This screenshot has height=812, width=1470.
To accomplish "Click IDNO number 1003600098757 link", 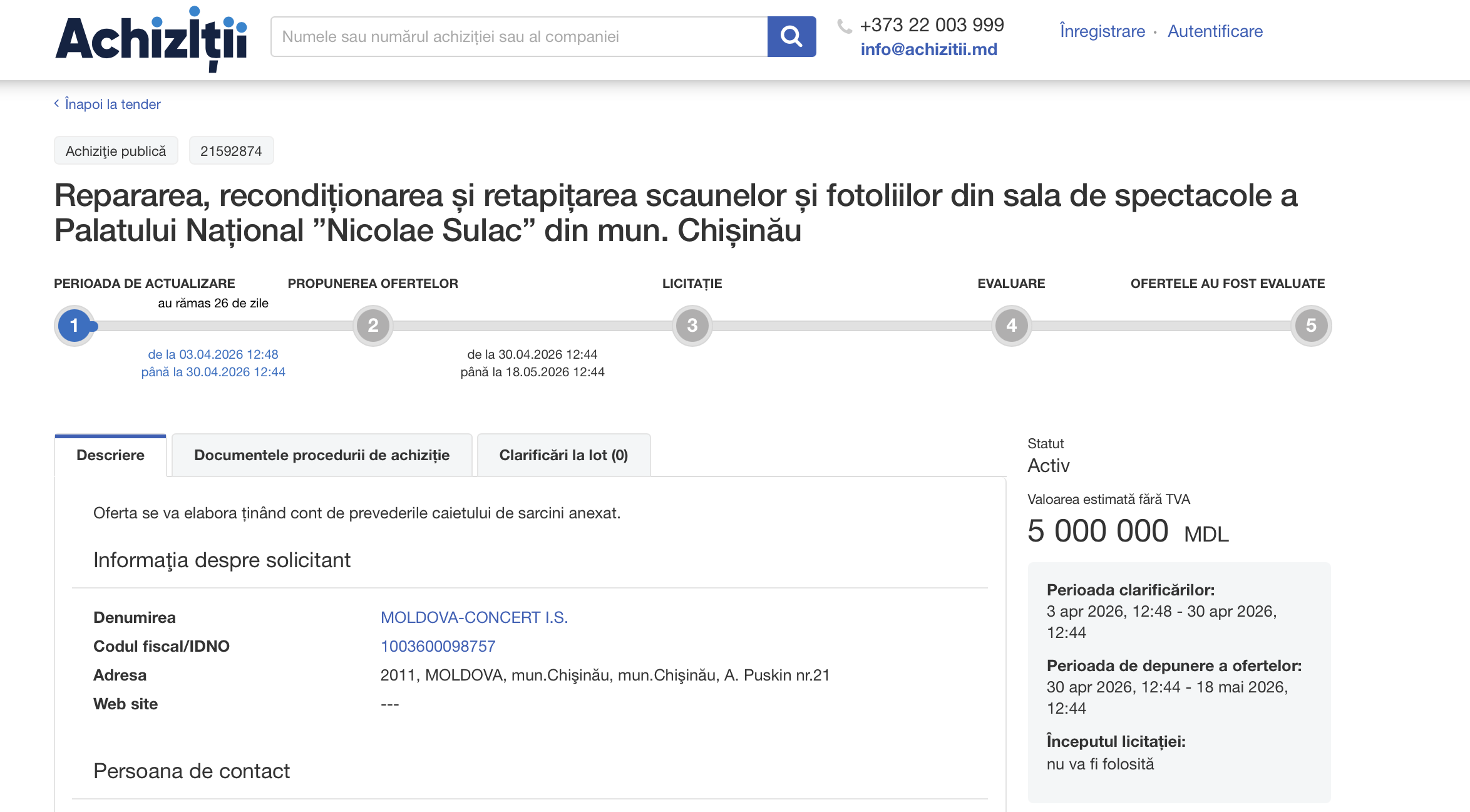I will [438, 646].
